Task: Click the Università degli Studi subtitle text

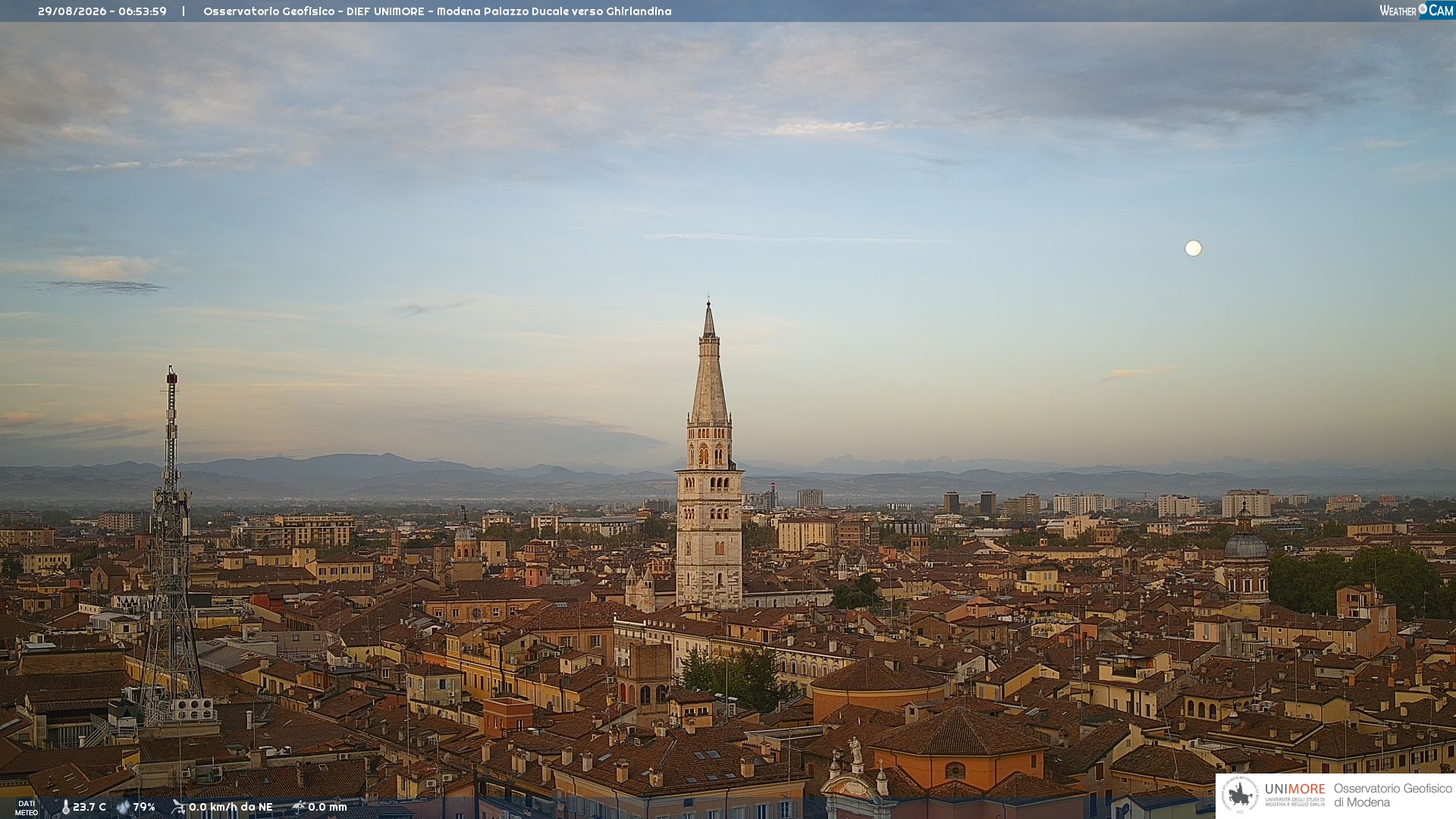Action: 1294,802
